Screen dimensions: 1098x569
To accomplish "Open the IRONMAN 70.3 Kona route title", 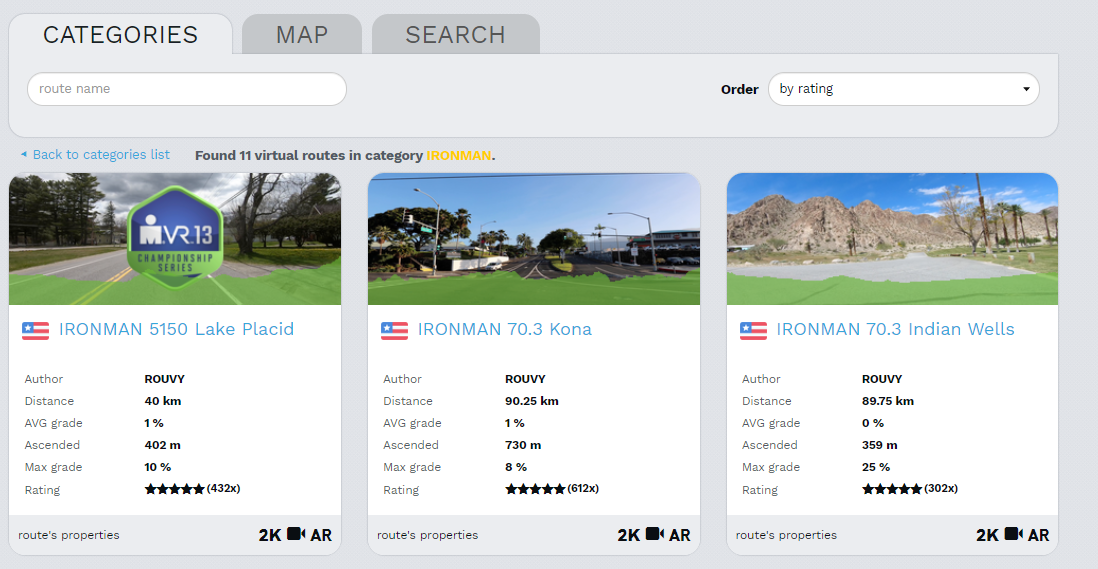I will (x=504, y=329).
